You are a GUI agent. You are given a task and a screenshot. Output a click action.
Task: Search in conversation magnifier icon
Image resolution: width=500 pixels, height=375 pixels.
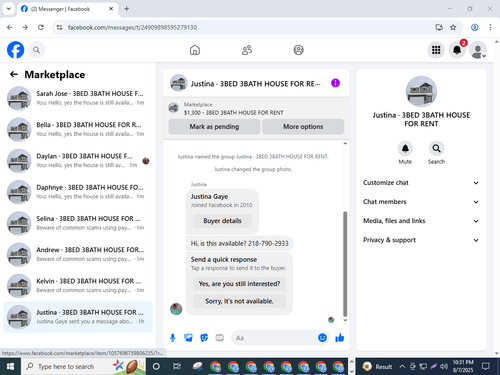click(x=436, y=148)
